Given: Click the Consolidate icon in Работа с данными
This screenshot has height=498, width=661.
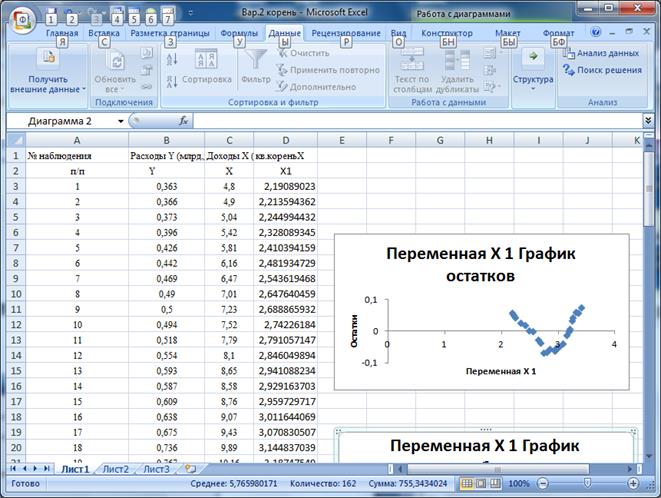Looking at the screenshot, I should [x=489, y=70].
